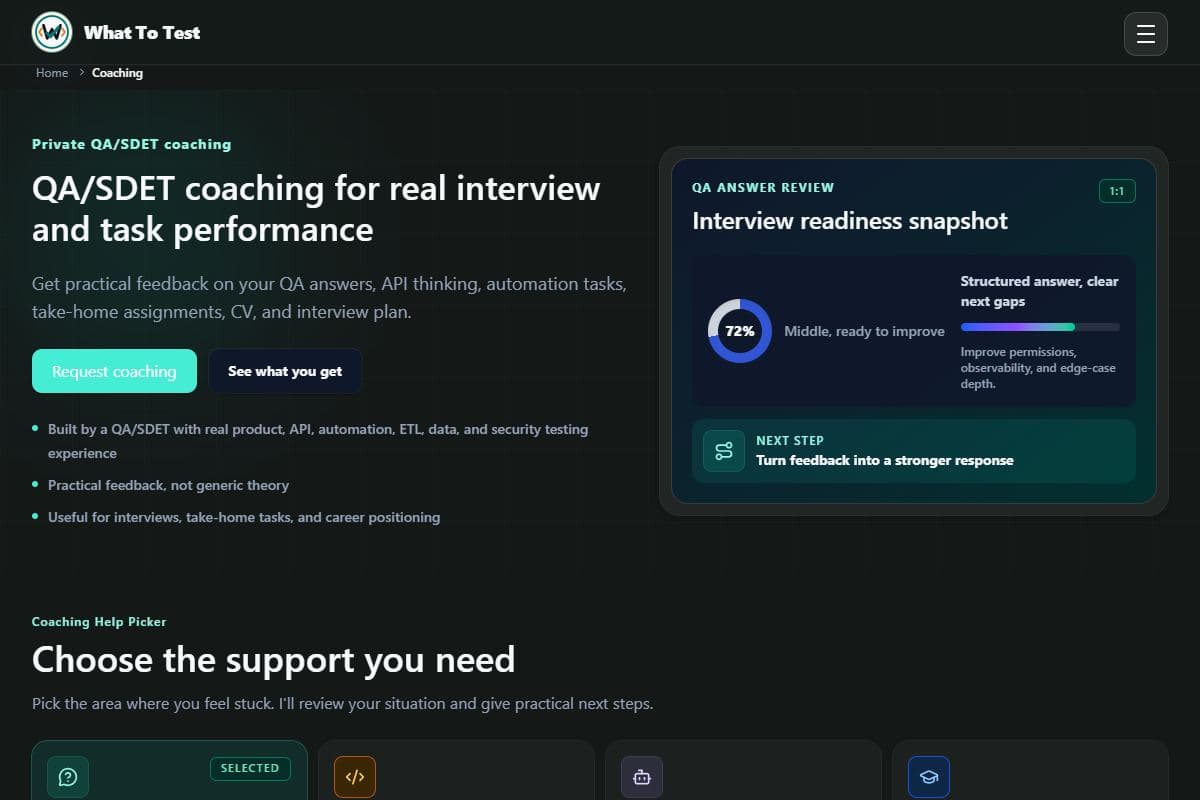Click the Request coaching button
This screenshot has height=800, width=1200.
coord(114,371)
